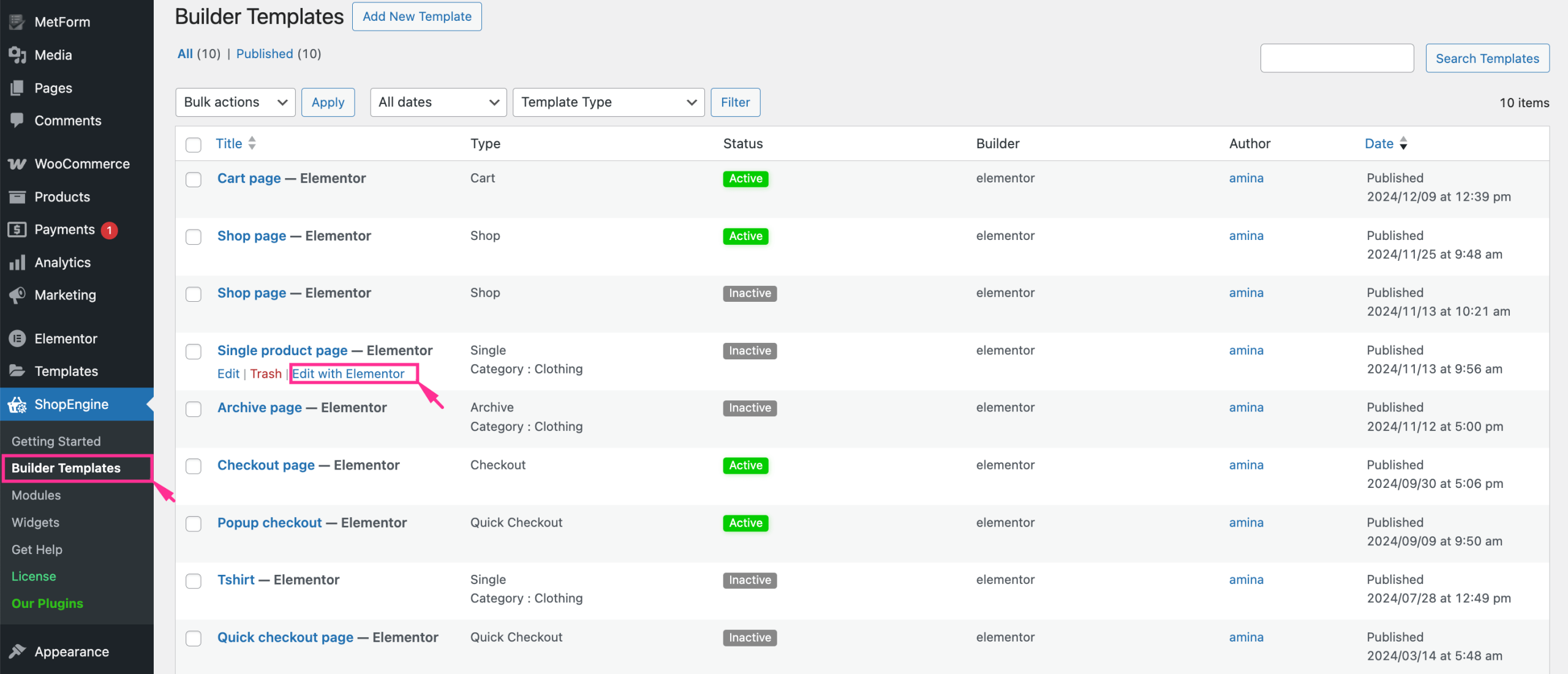This screenshot has width=1568, height=674.
Task: Click the Elementor circle icon
Action: click(17, 339)
